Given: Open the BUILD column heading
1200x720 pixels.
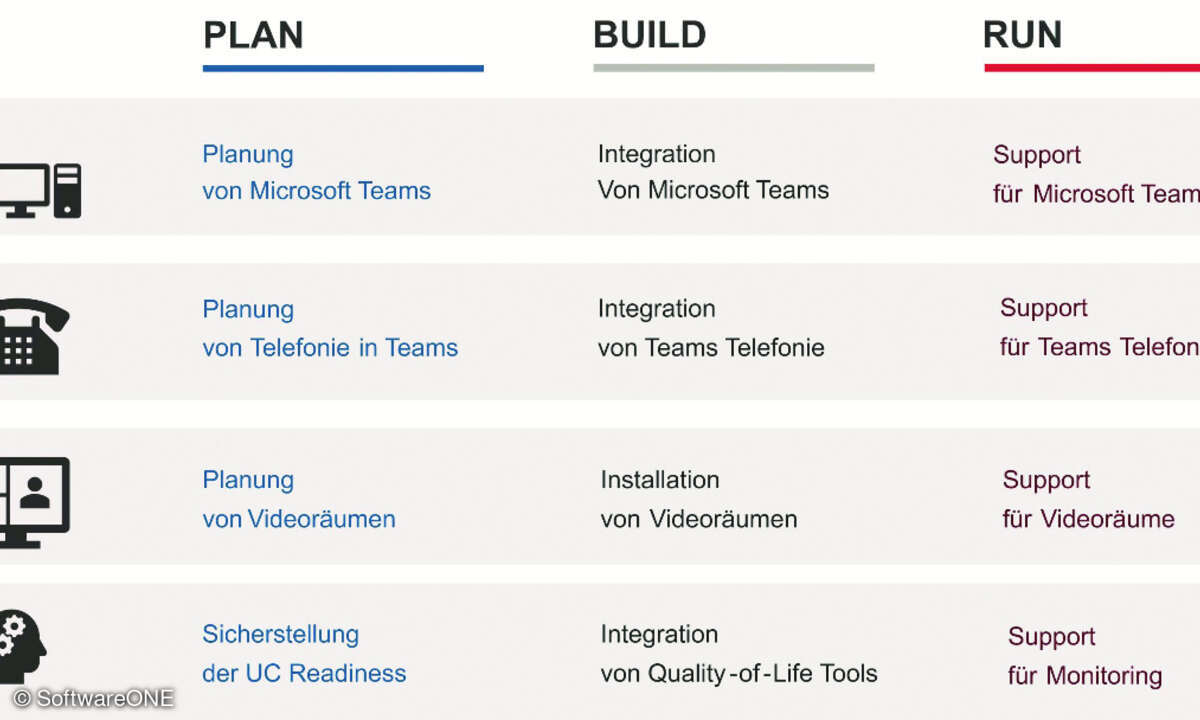Looking at the screenshot, I should point(649,35).
